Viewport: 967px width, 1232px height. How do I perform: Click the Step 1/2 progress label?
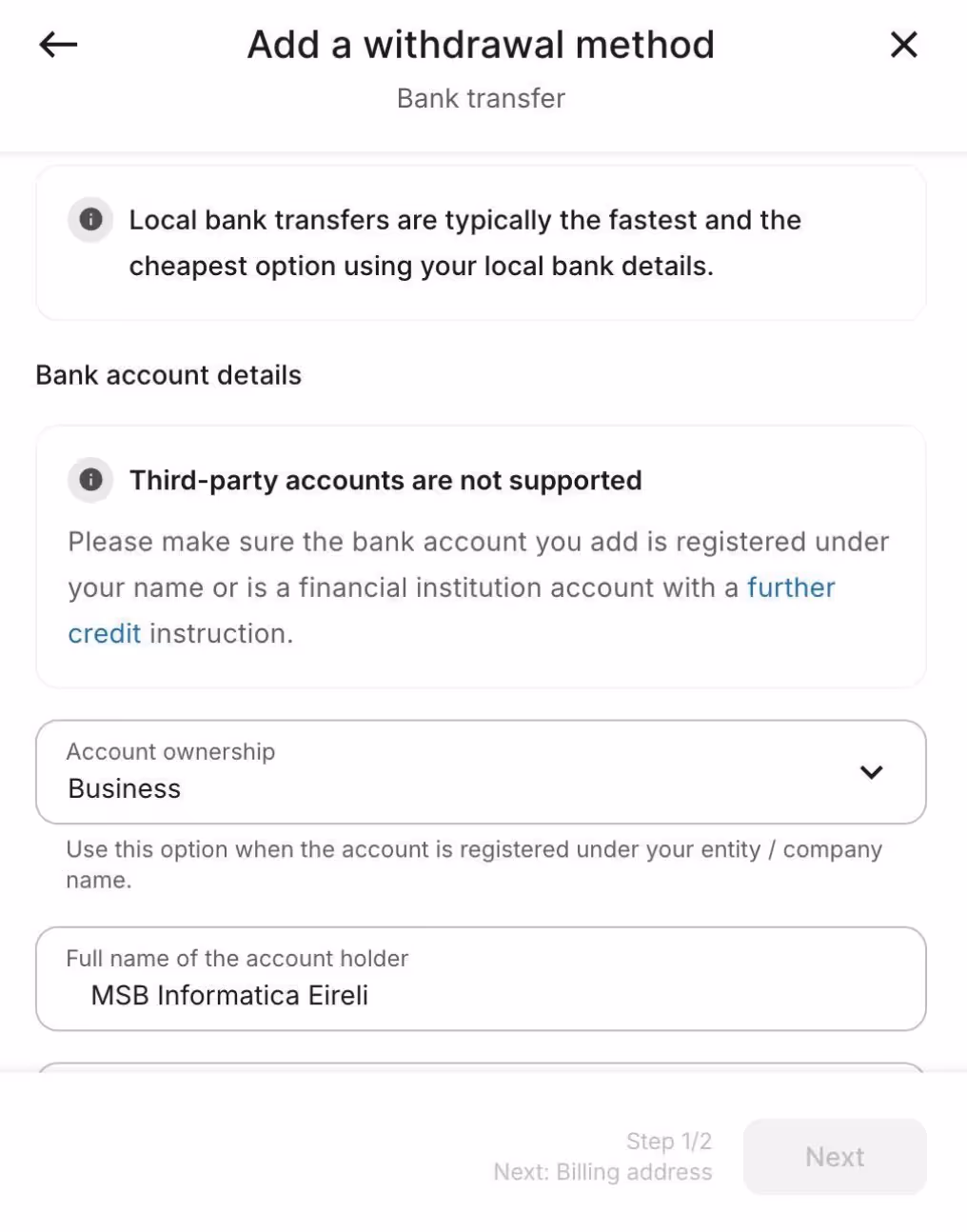tap(669, 1141)
